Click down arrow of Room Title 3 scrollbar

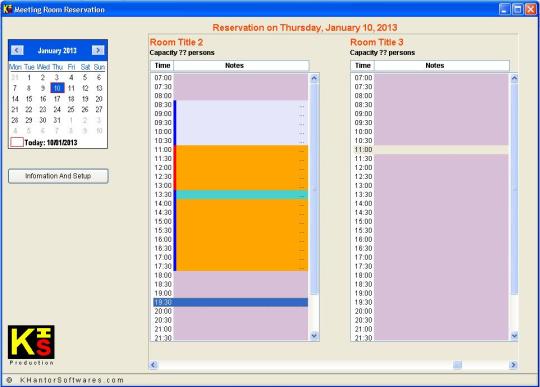coord(514,335)
